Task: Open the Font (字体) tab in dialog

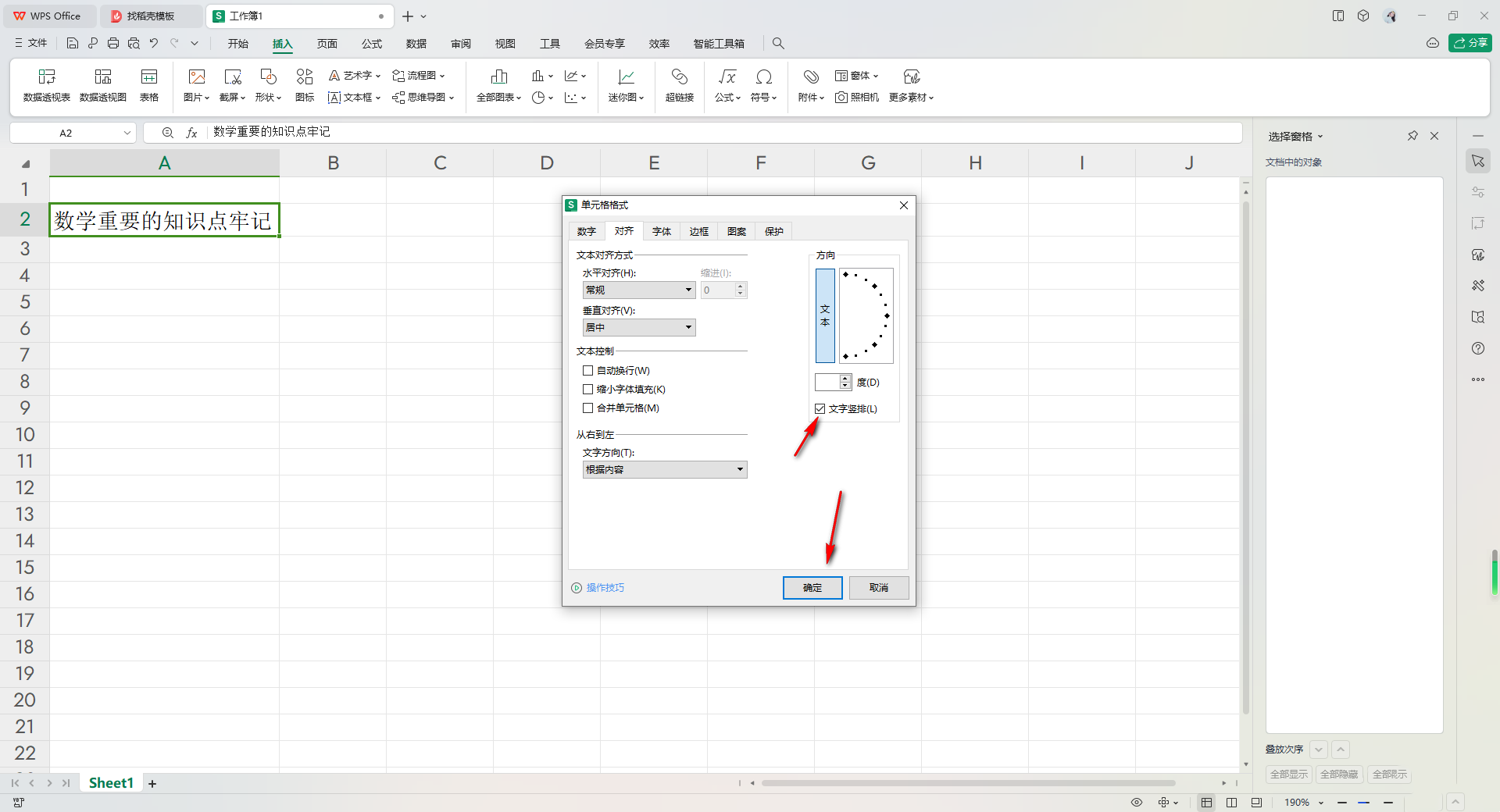Action: 662,232
